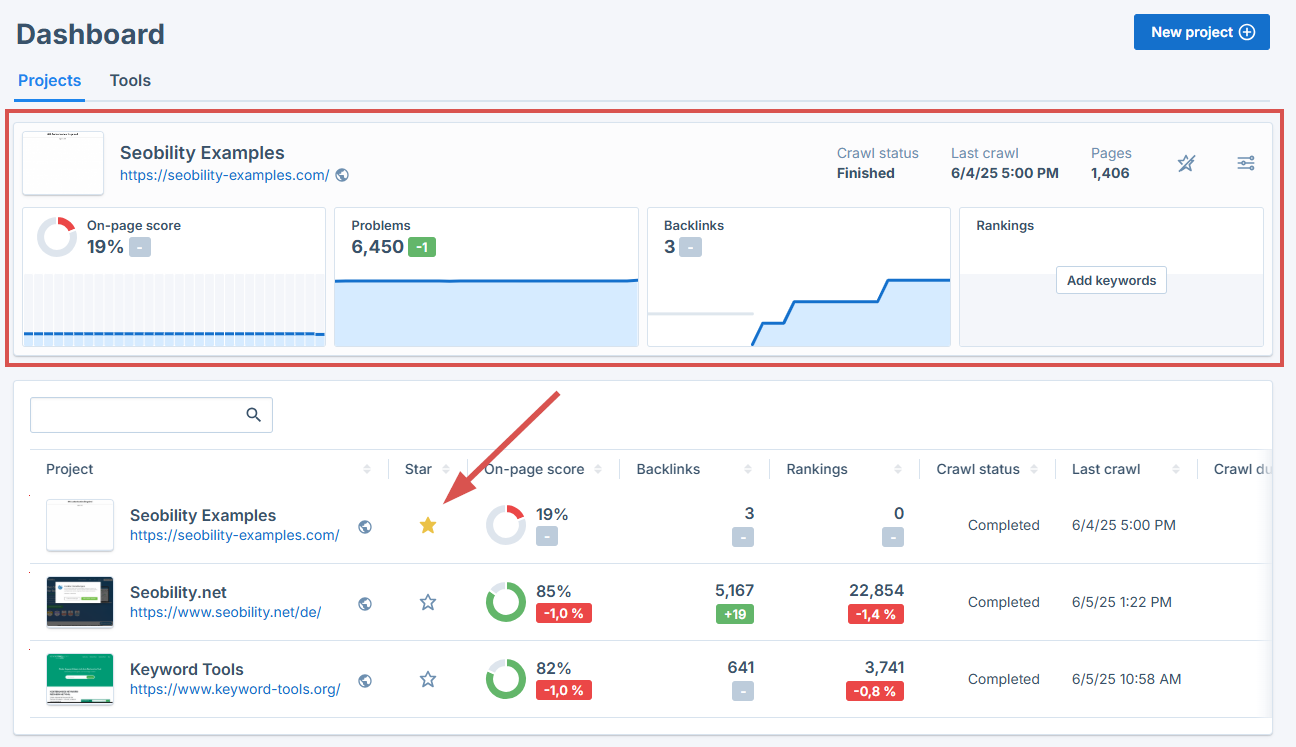Click the search magnifier icon
The image size is (1296, 747).
(x=254, y=415)
